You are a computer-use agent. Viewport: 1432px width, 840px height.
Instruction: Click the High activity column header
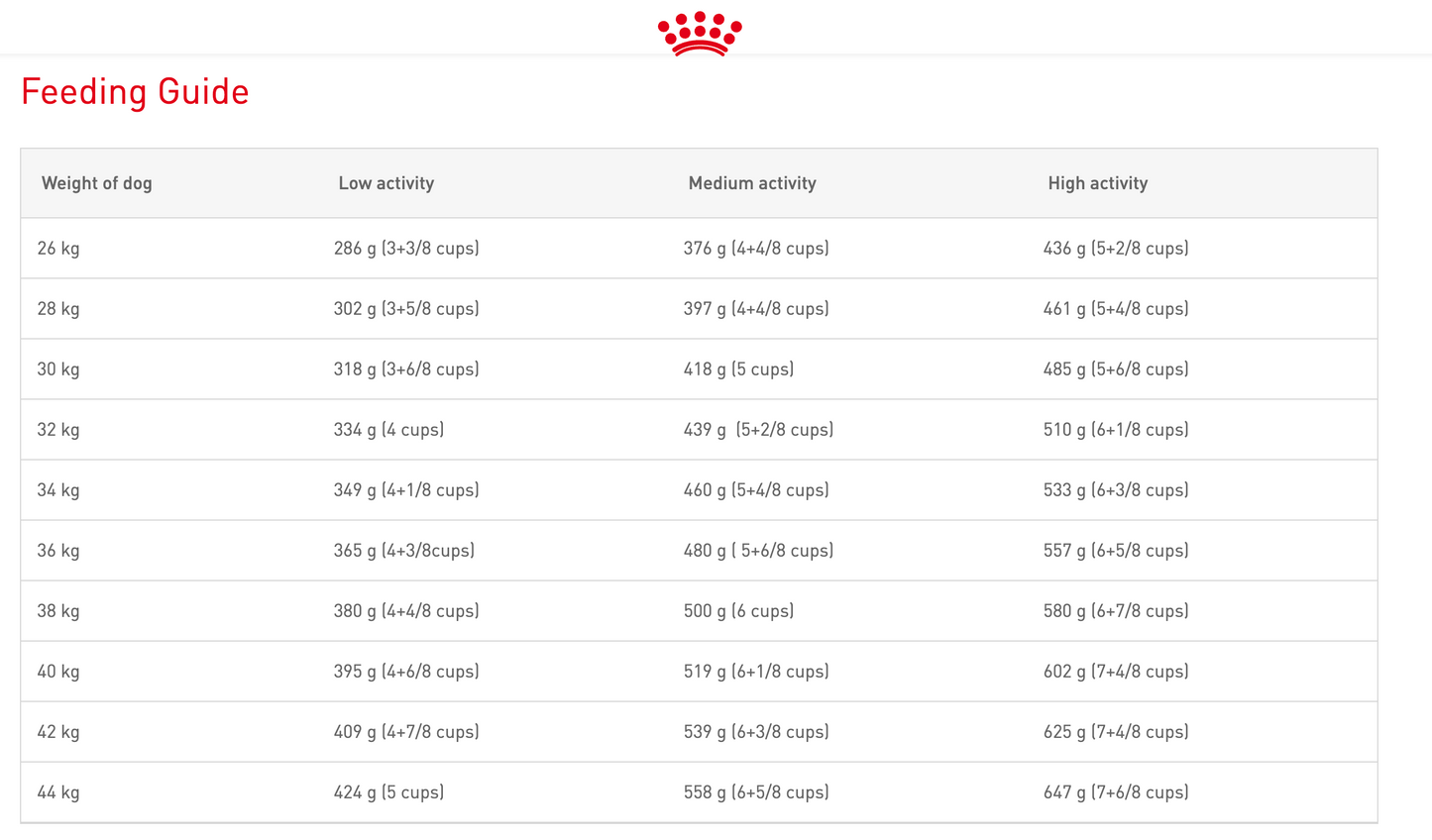click(x=1098, y=183)
